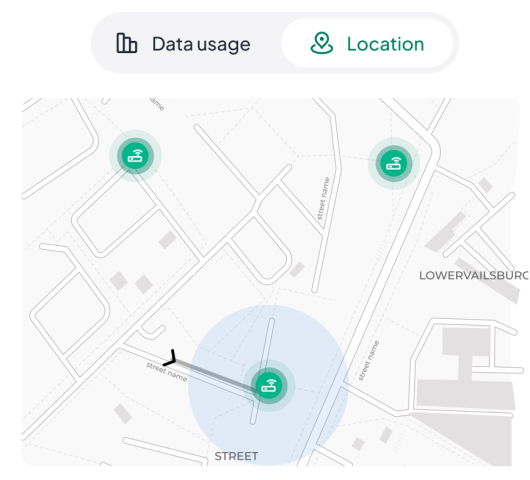
Task: Click the LOWERVAILSBURG area label
Action: click(474, 275)
